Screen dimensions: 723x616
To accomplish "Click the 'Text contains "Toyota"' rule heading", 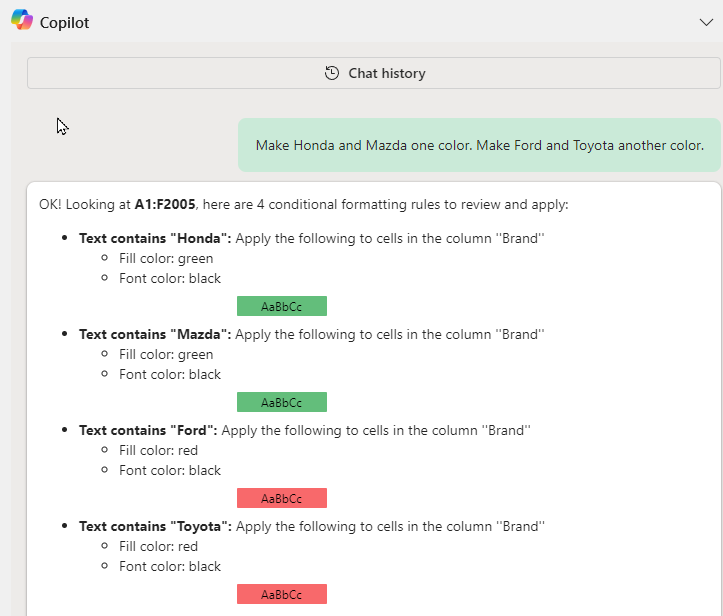I will [155, 526].
